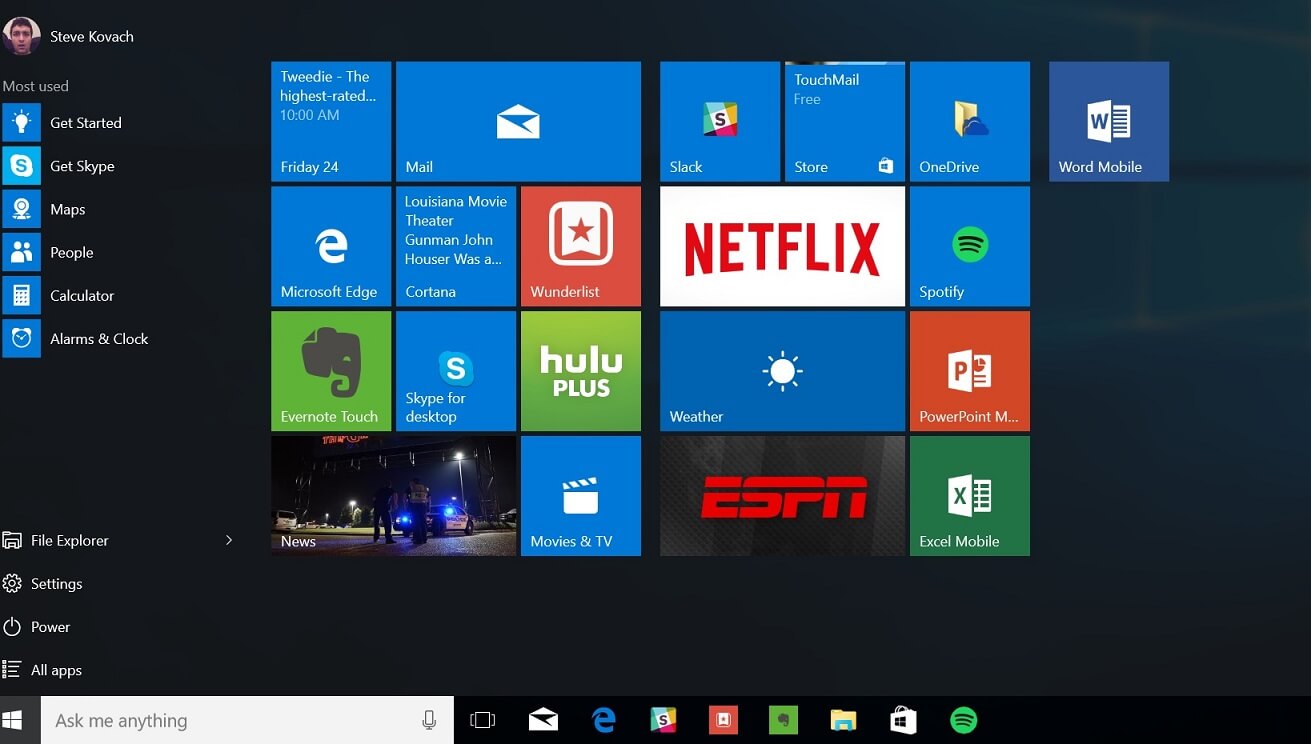Launch Microsoft Edge tile

pyautogui.click(x=330, y=246)
